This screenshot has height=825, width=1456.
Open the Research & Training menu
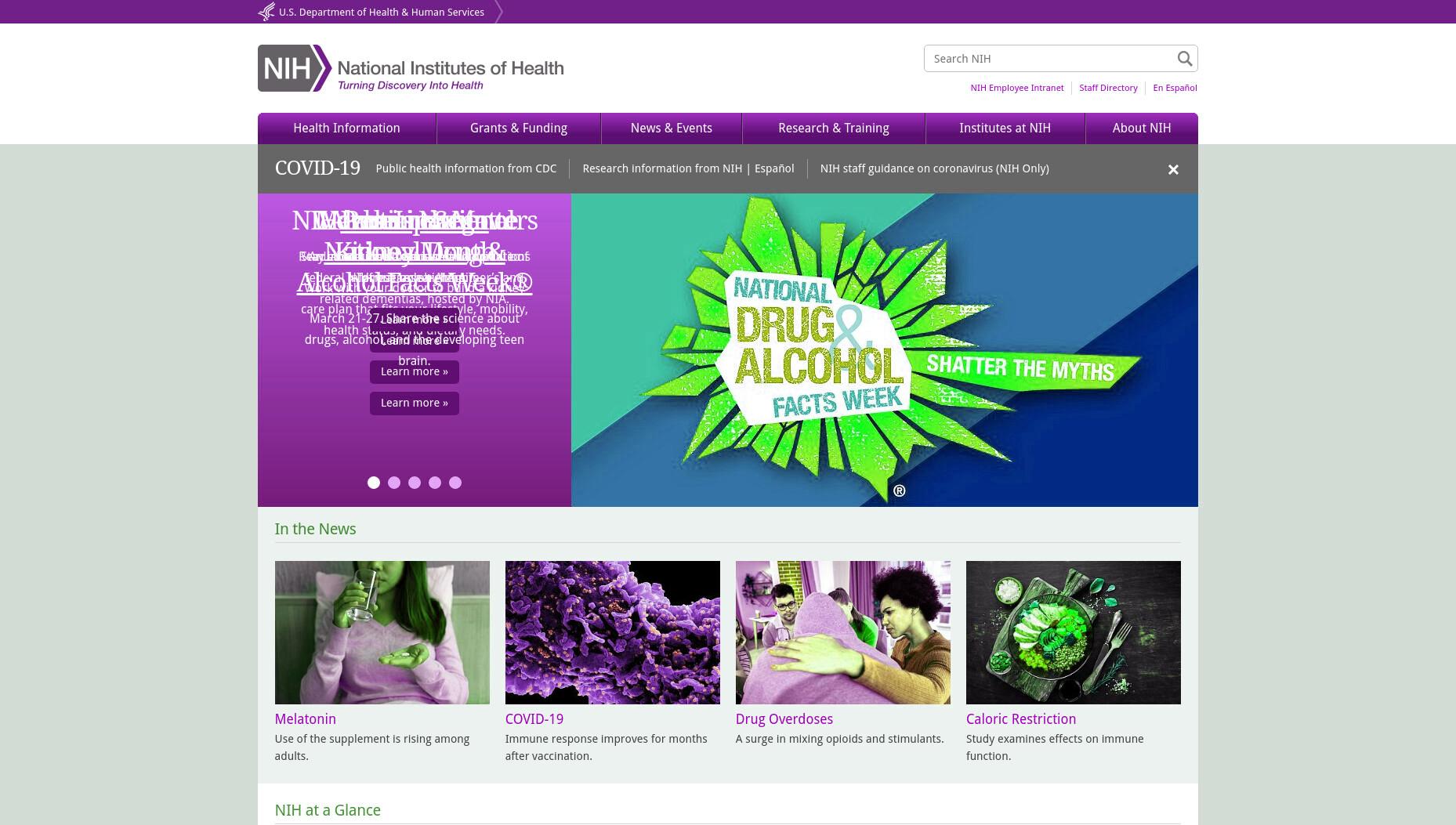click(834, 128)
